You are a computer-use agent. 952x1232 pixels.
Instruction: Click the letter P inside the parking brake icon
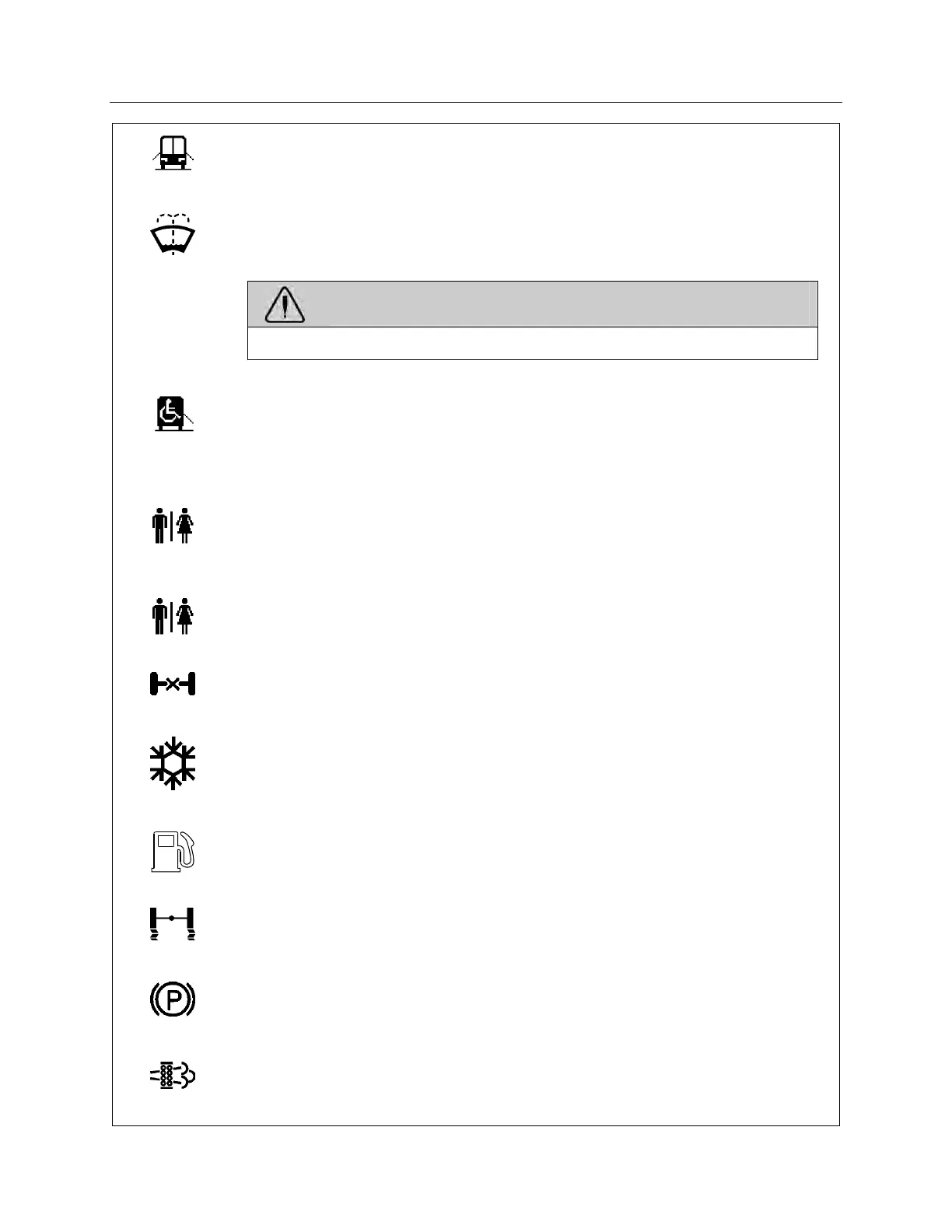[x=173, y=999]
